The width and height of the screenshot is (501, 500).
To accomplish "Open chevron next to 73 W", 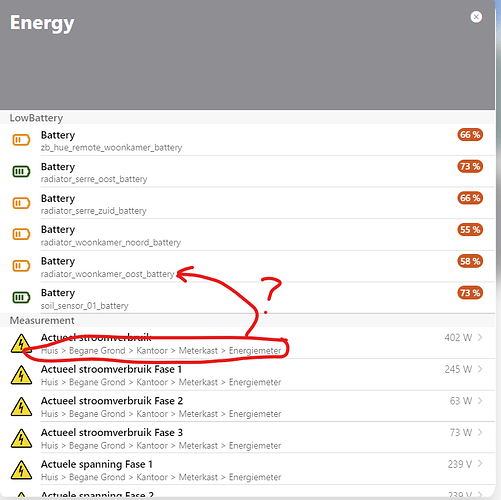I will point(480,432).
